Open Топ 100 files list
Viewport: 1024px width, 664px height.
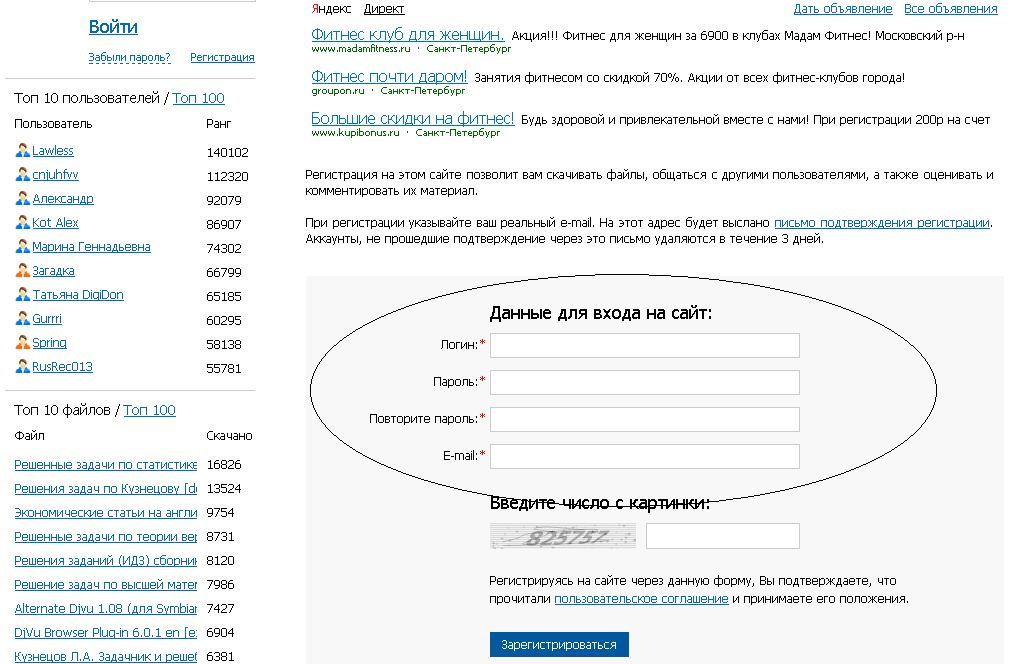click(150, 410)
